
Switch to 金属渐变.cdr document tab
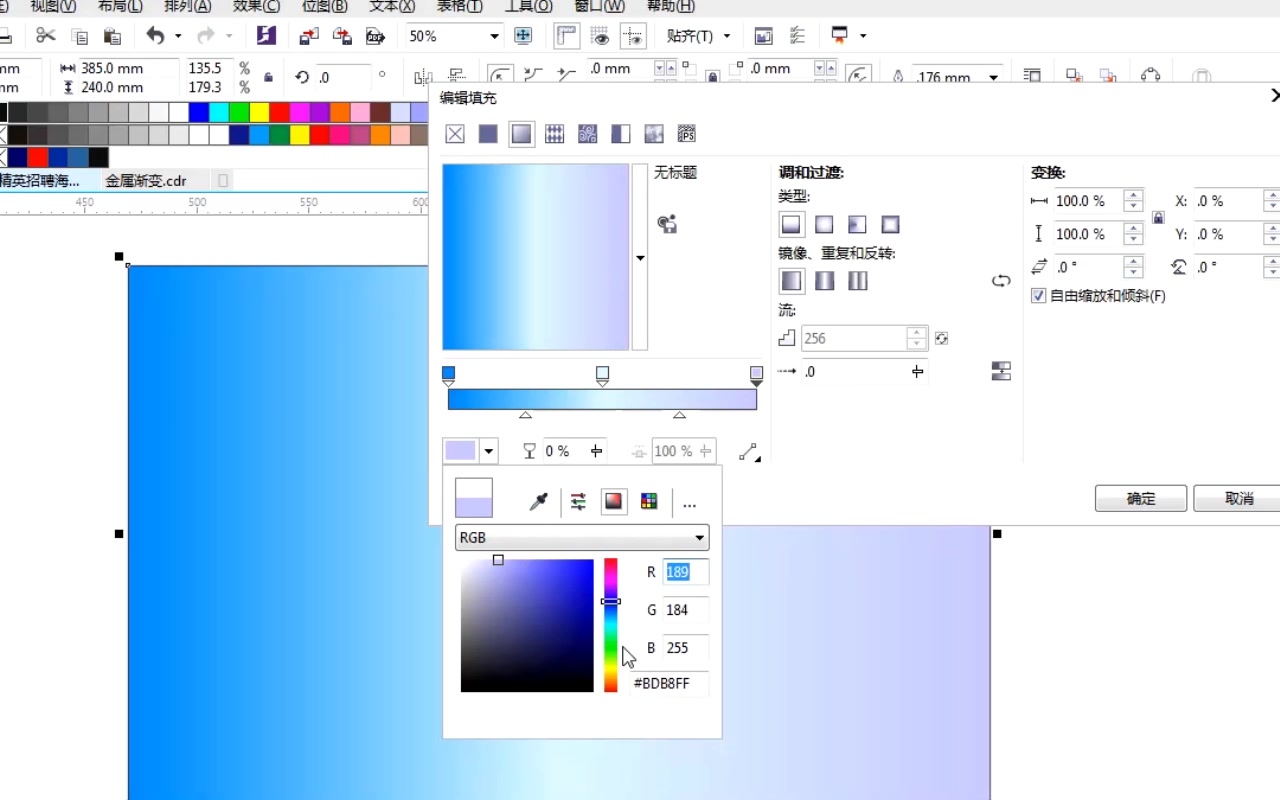coord(146,181)
